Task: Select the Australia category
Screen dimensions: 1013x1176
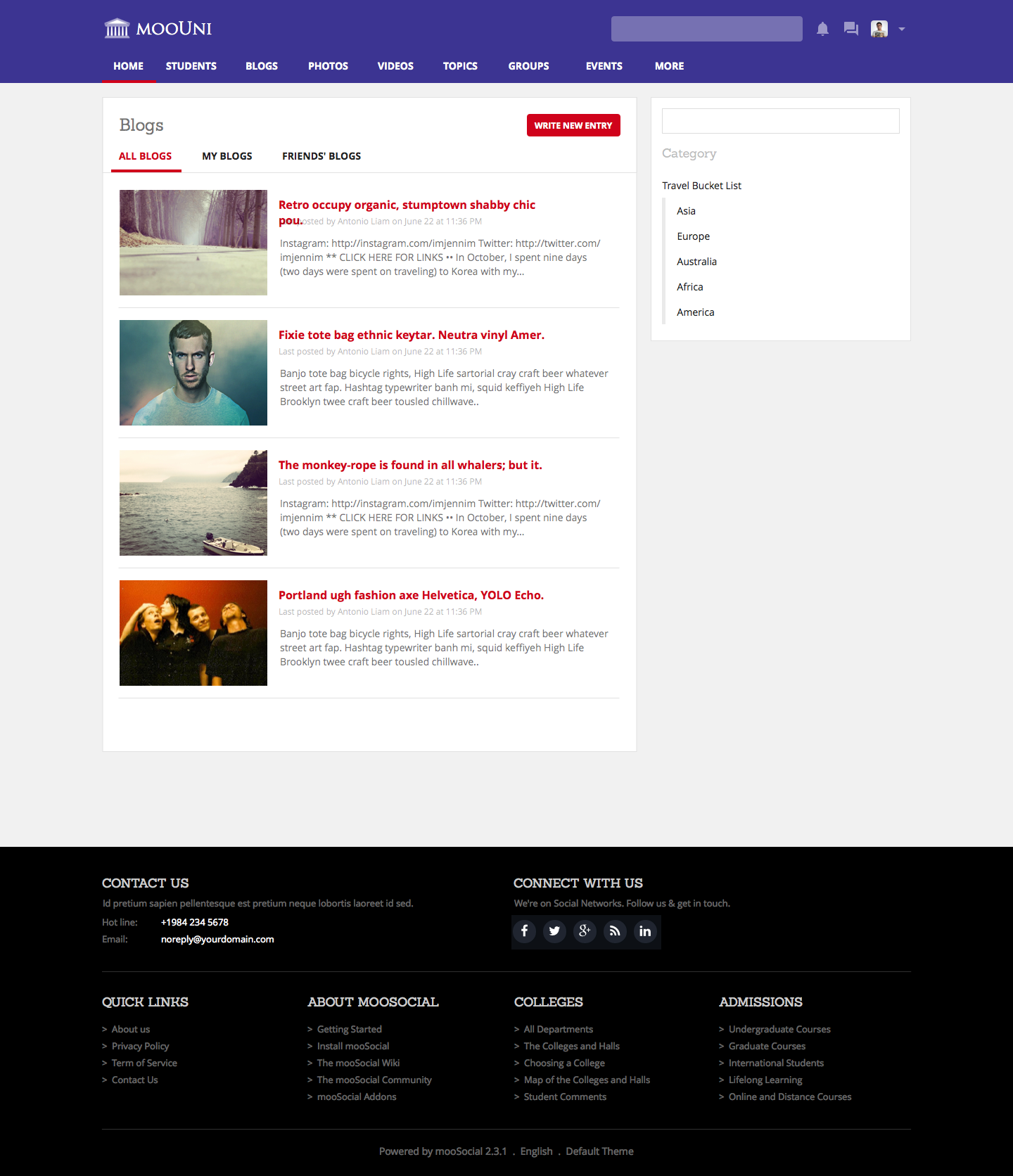Action: (x=696, y=262)
